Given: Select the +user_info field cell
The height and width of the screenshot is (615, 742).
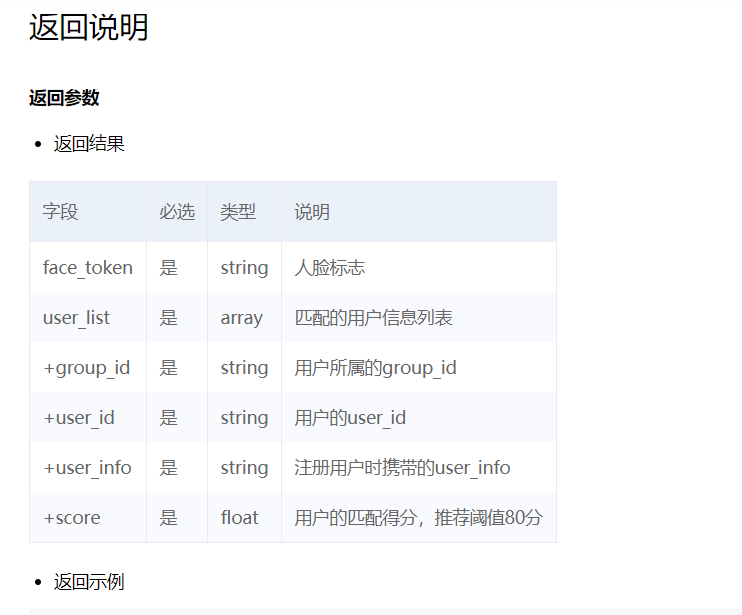Looking at the screenshot, I should coord(87,468).
